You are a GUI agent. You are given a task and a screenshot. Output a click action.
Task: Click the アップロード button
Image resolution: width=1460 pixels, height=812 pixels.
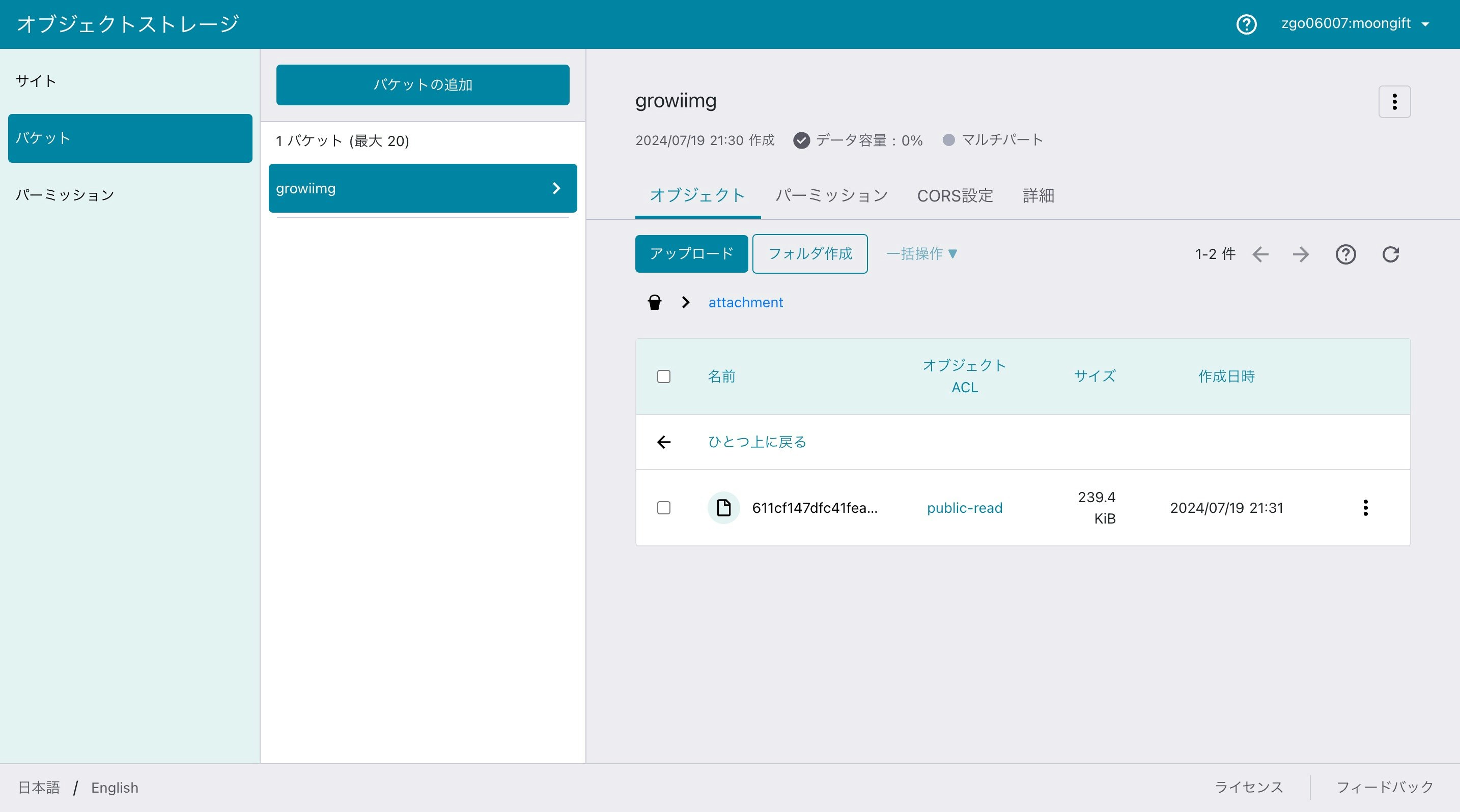pyautogui.click(x=691, y=254)
